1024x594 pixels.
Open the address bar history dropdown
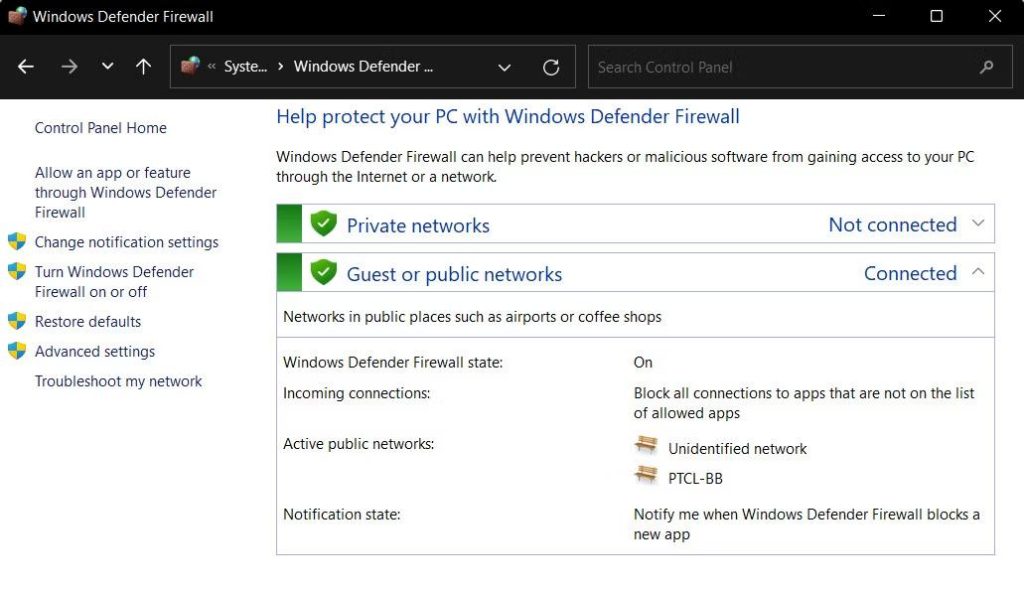[x=505, y=67]
